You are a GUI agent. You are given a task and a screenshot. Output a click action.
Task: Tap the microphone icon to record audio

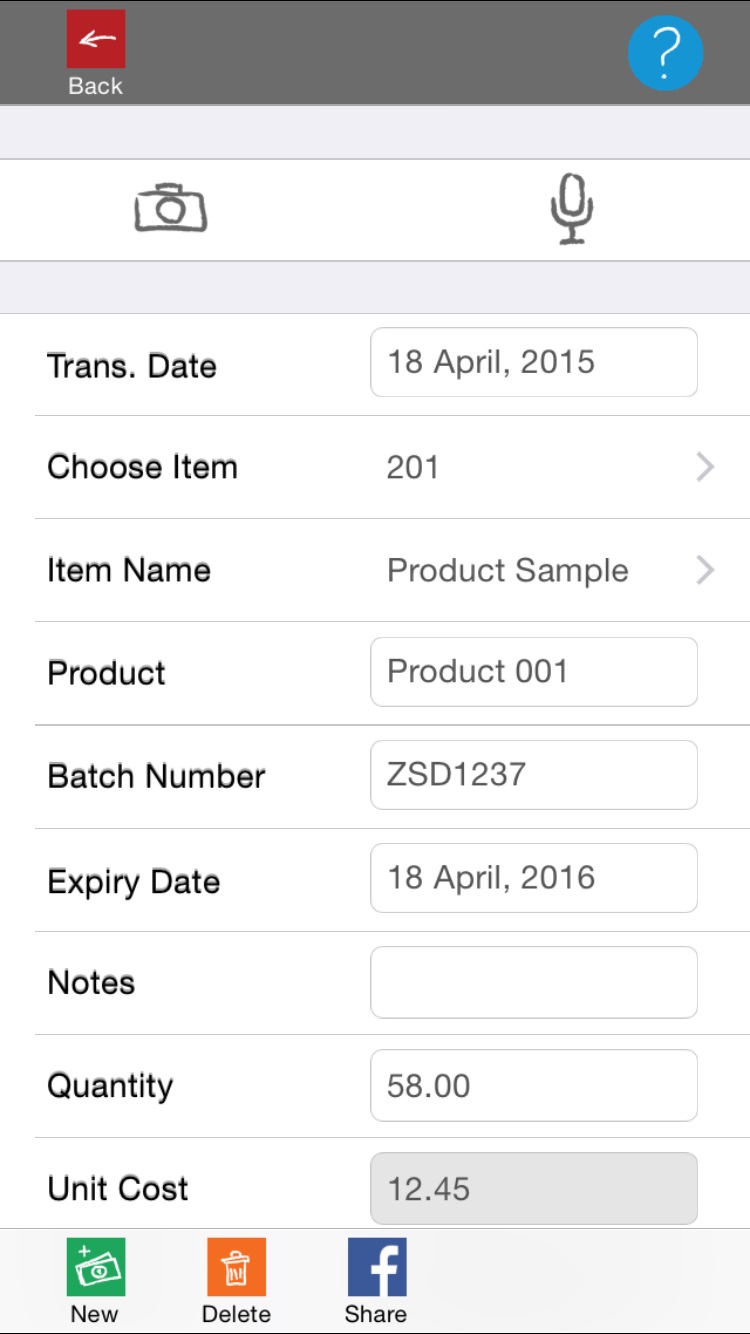point(572,208)
